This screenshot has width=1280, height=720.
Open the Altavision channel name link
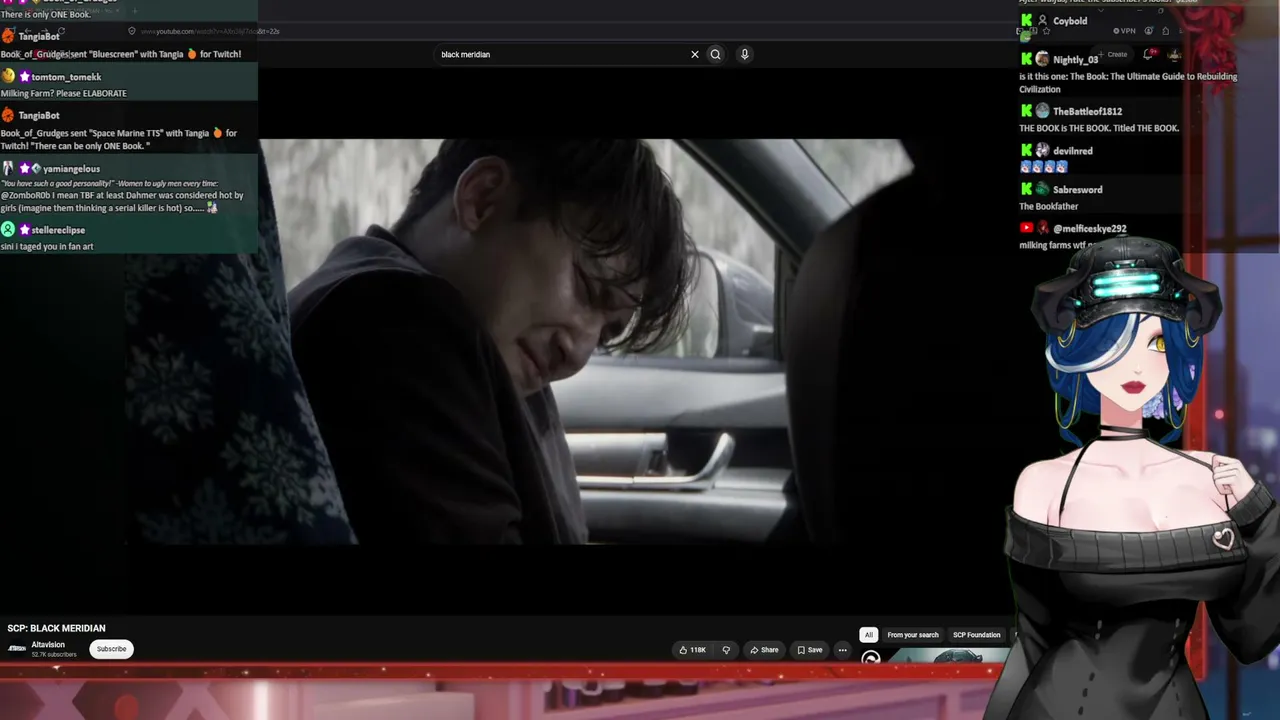click(x=48, y=645)
